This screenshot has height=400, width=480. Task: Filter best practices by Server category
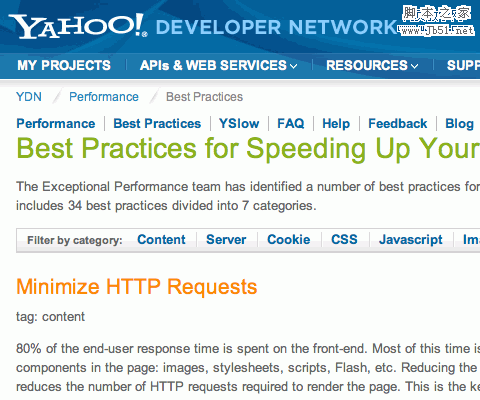point(226,240)
